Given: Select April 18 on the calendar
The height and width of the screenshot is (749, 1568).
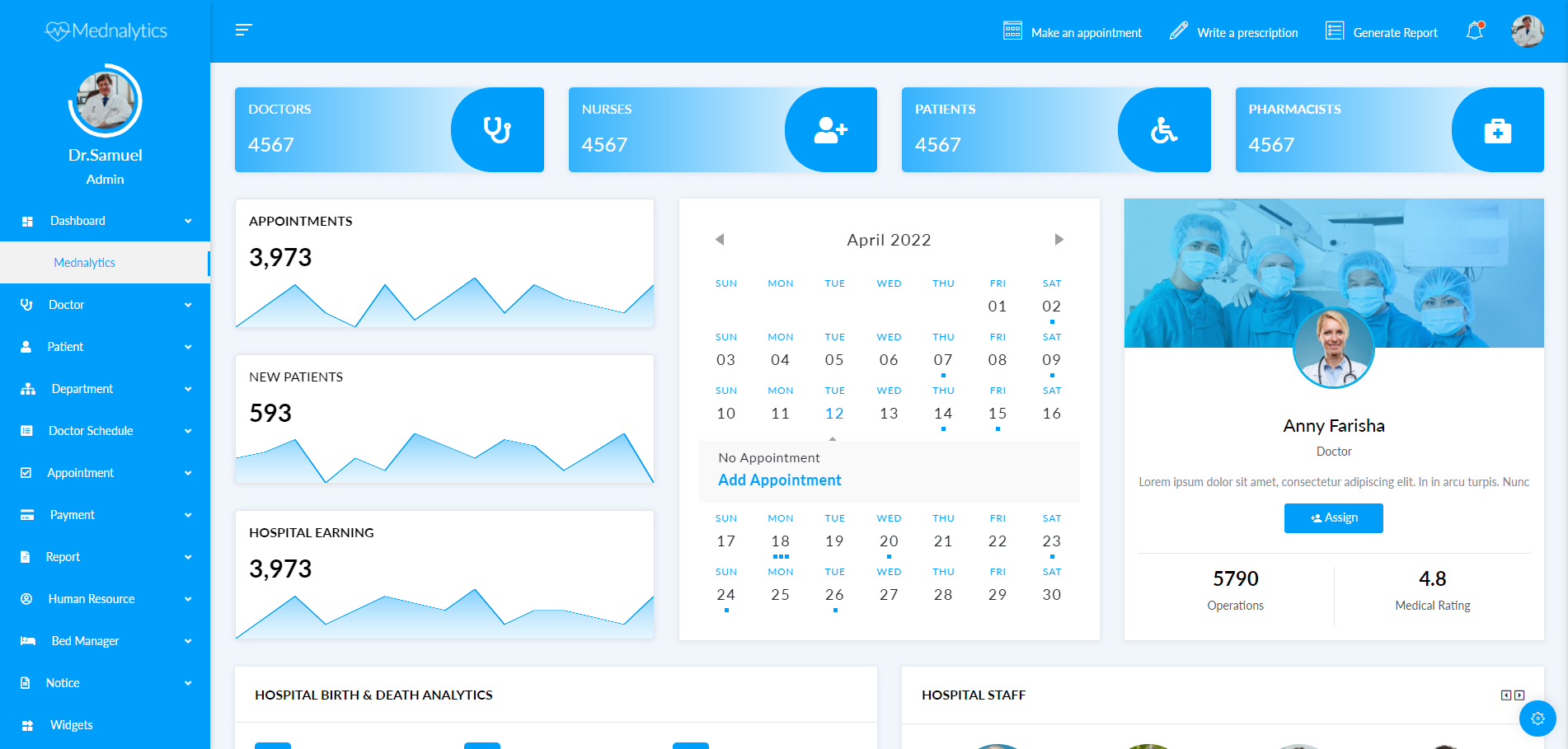Looking at the screenshot, I should click(780, 541).
